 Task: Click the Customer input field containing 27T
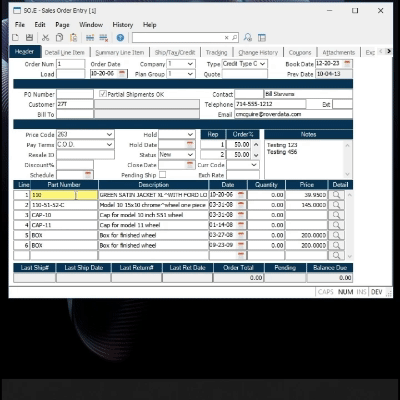click(x=75, y=104)
